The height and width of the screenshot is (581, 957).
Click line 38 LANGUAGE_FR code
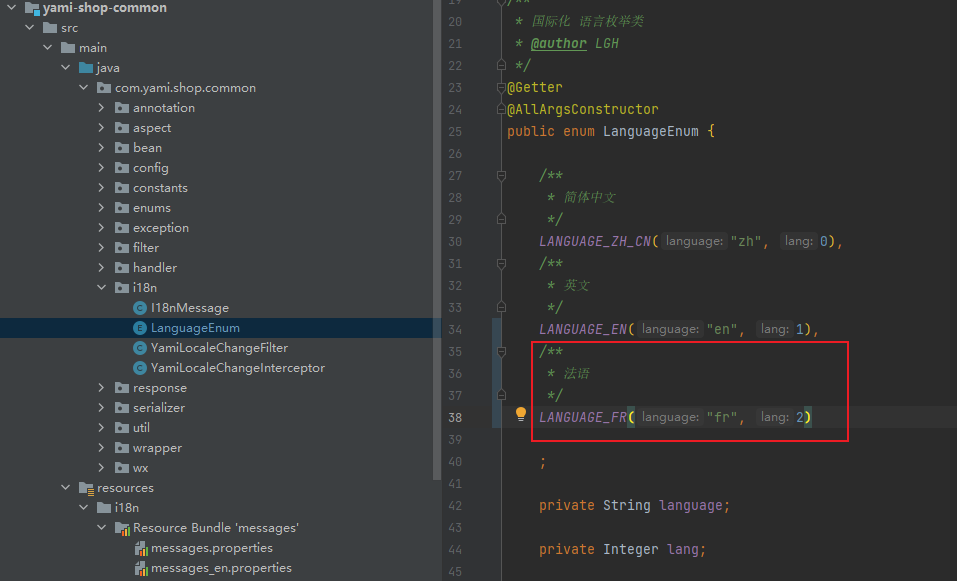click(583, 418)
